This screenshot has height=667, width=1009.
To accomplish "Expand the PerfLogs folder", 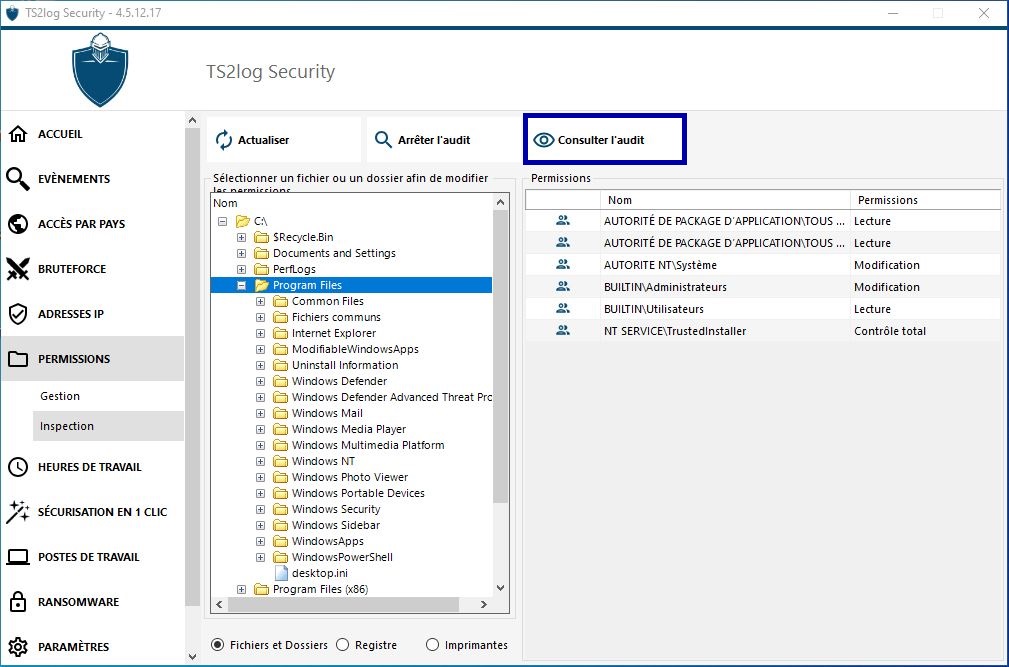I will [241, 269].
